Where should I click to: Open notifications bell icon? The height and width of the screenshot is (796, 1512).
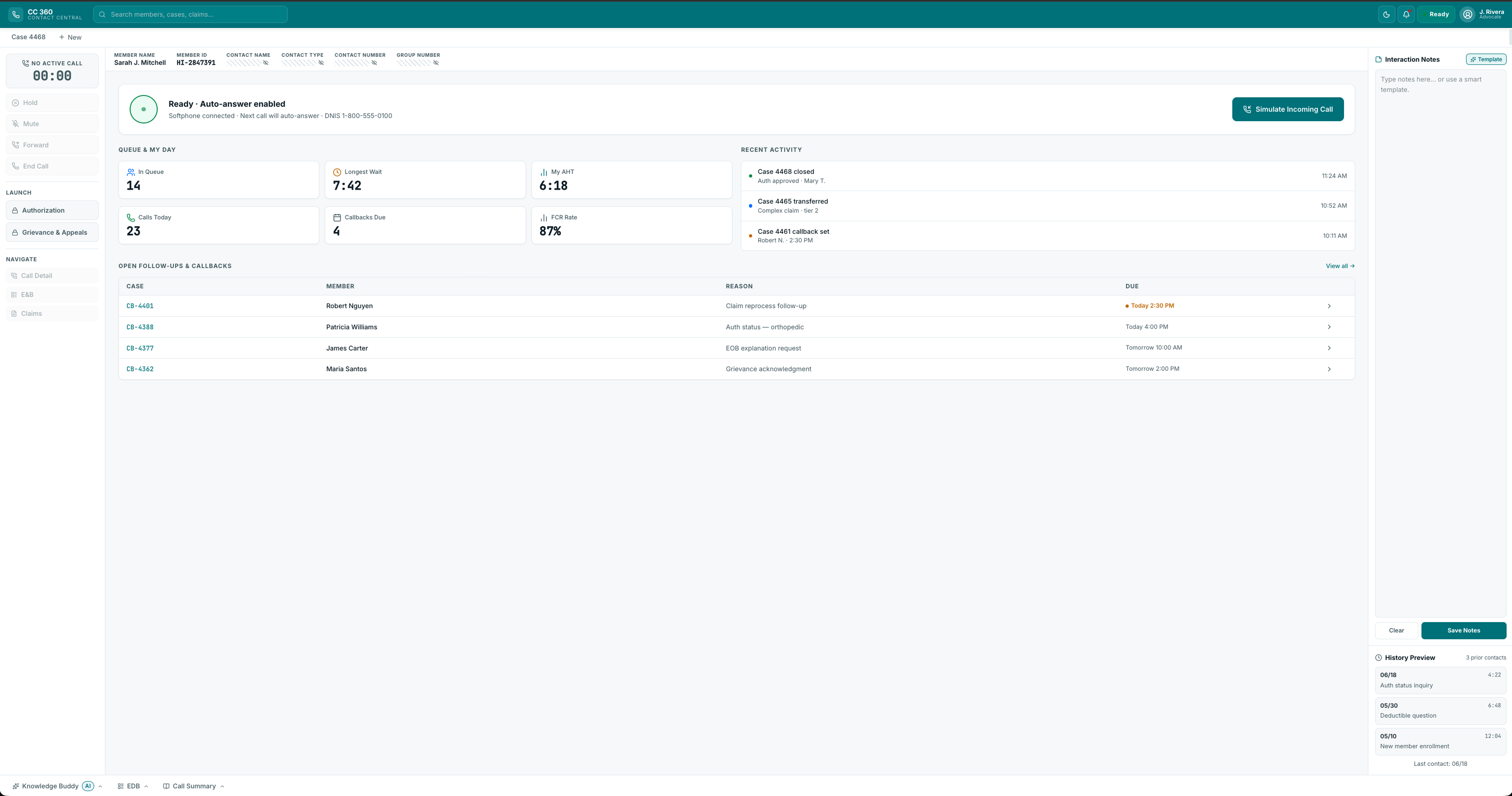[x=1406, y=14]
